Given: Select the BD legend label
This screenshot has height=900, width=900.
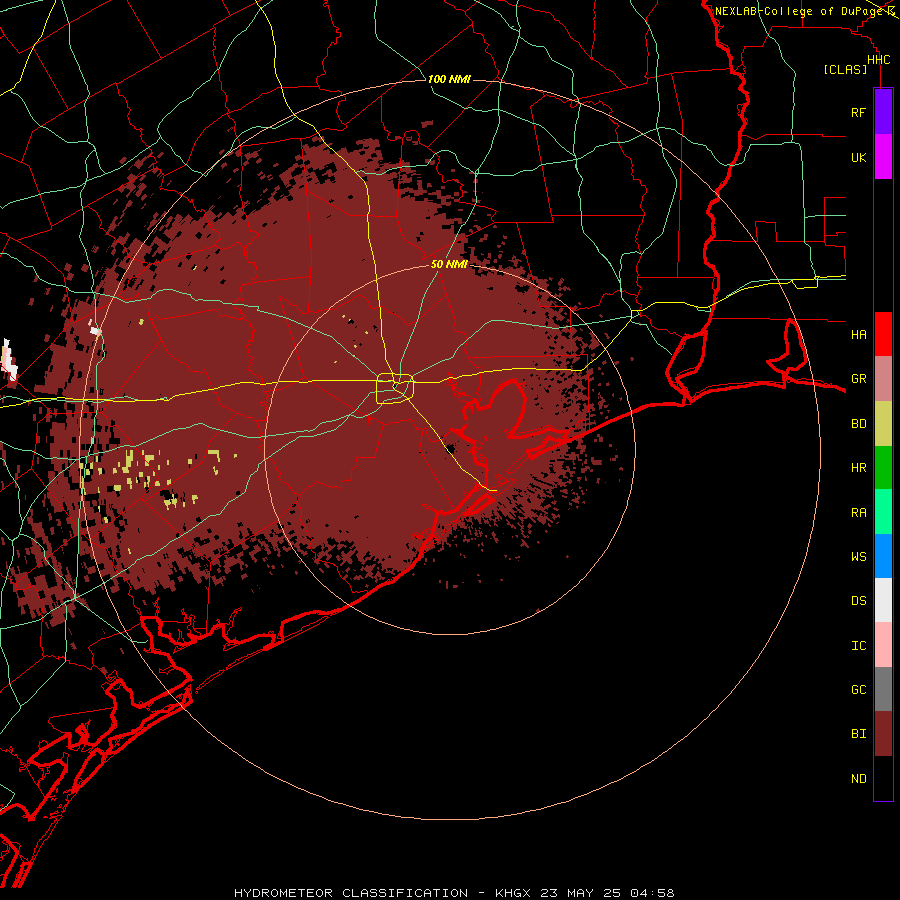Looking at the screenshot, I should click(858, 424).
